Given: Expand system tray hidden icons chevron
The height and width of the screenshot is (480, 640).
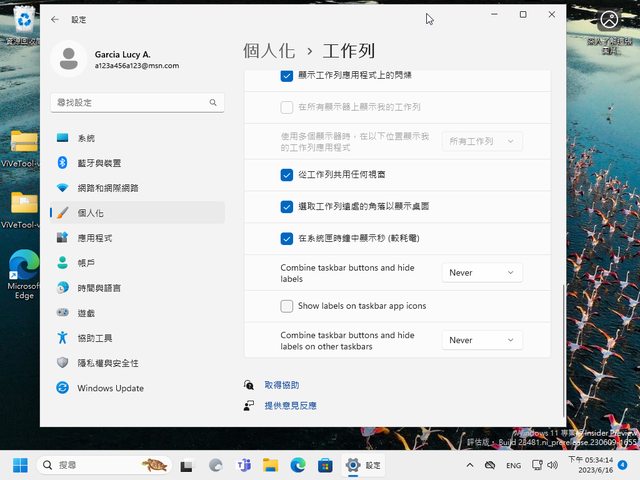Looking at the screenshot, I should pyautogui.click(x=470, y=466).
